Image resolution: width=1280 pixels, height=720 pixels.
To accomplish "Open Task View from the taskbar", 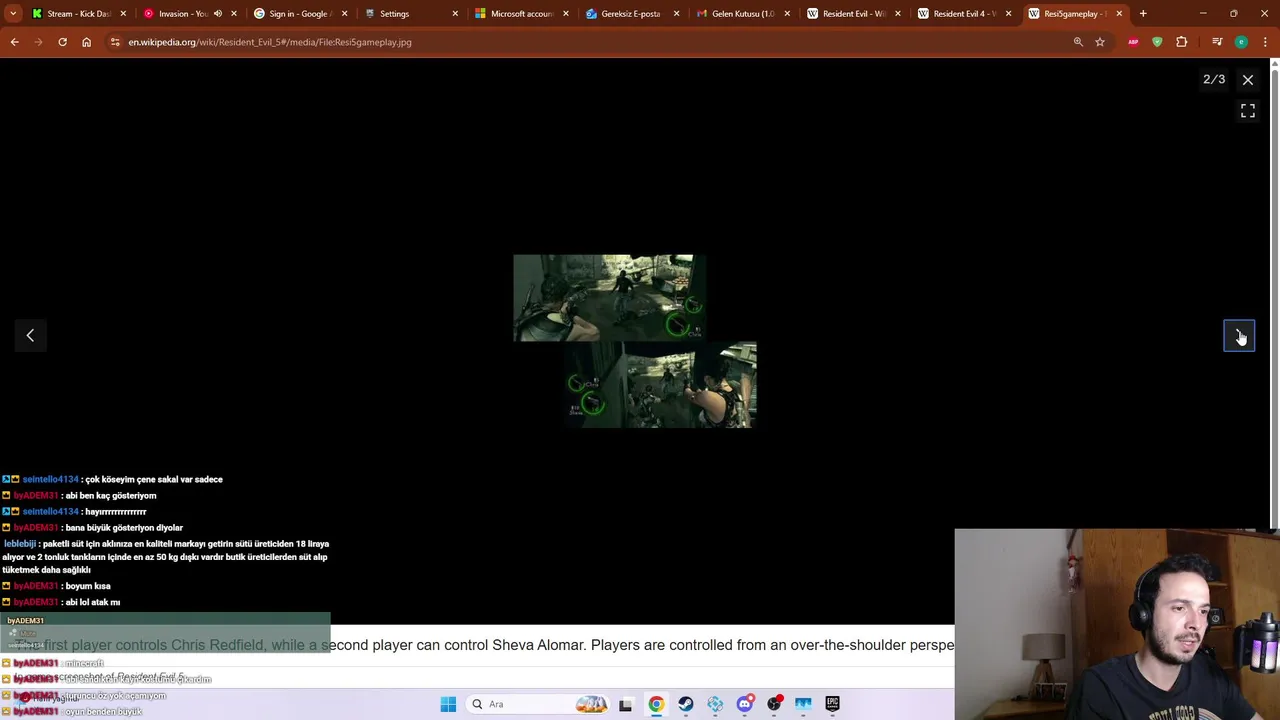I will point(625,704).
